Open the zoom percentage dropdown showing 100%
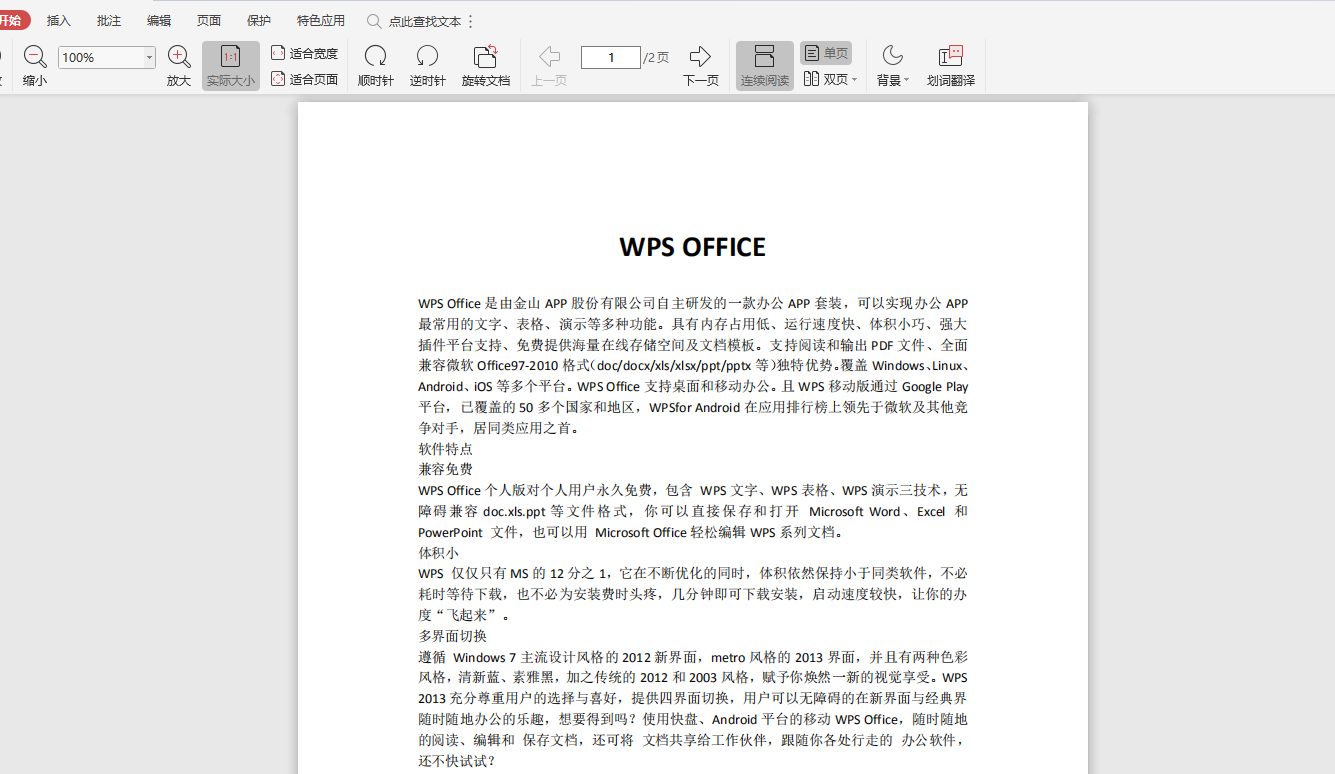1335x774 pixels. pos(106,57)
